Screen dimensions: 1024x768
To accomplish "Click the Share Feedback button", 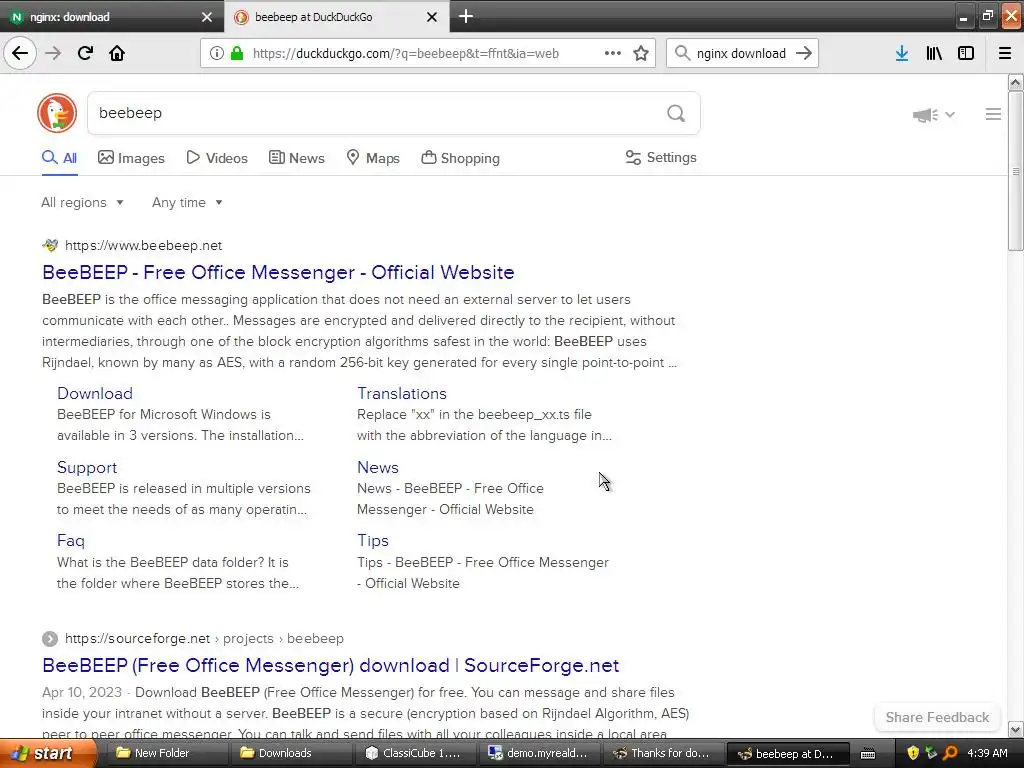I will tap(937, 717).
